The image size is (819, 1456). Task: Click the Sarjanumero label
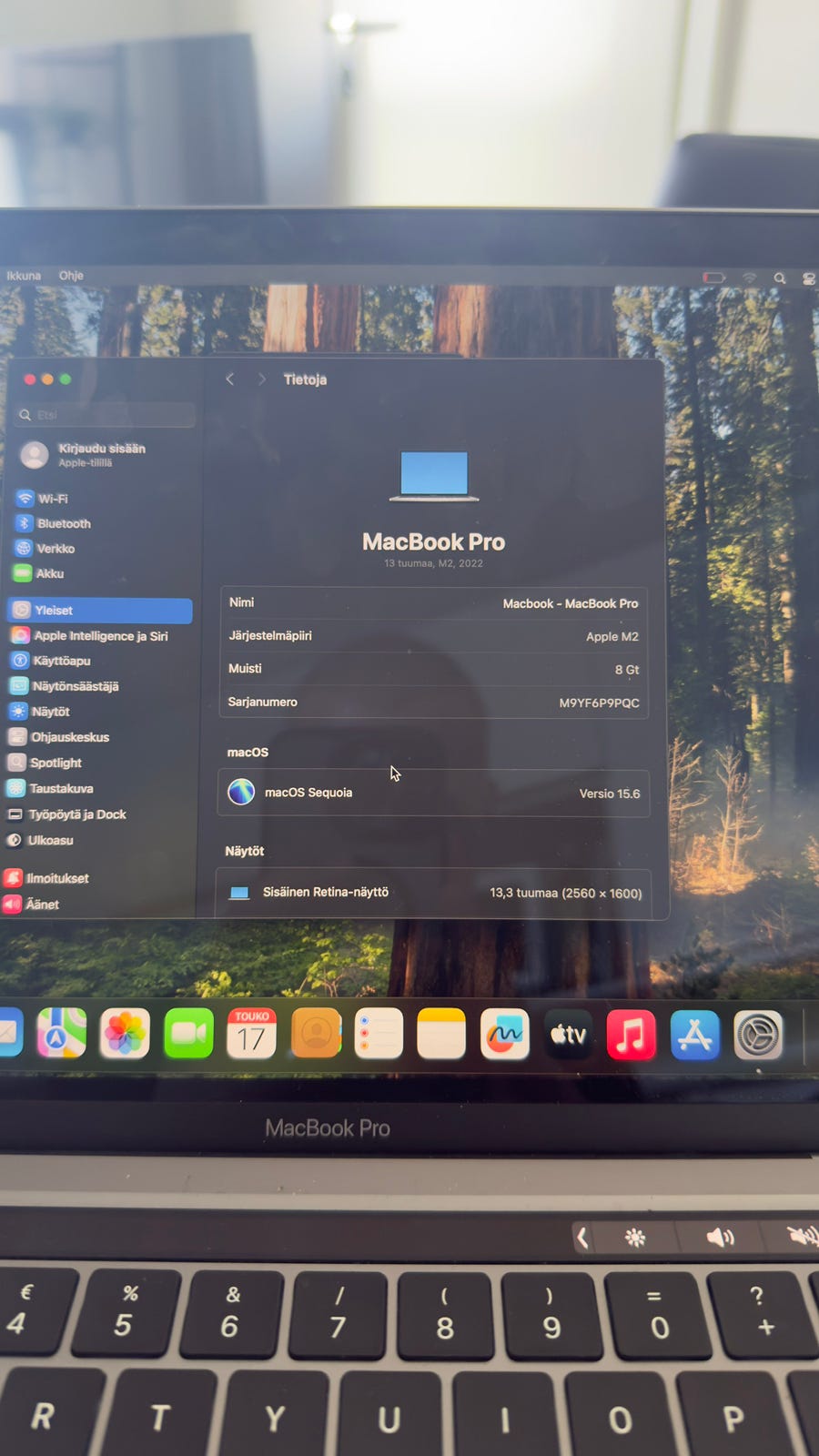(262, 702)
